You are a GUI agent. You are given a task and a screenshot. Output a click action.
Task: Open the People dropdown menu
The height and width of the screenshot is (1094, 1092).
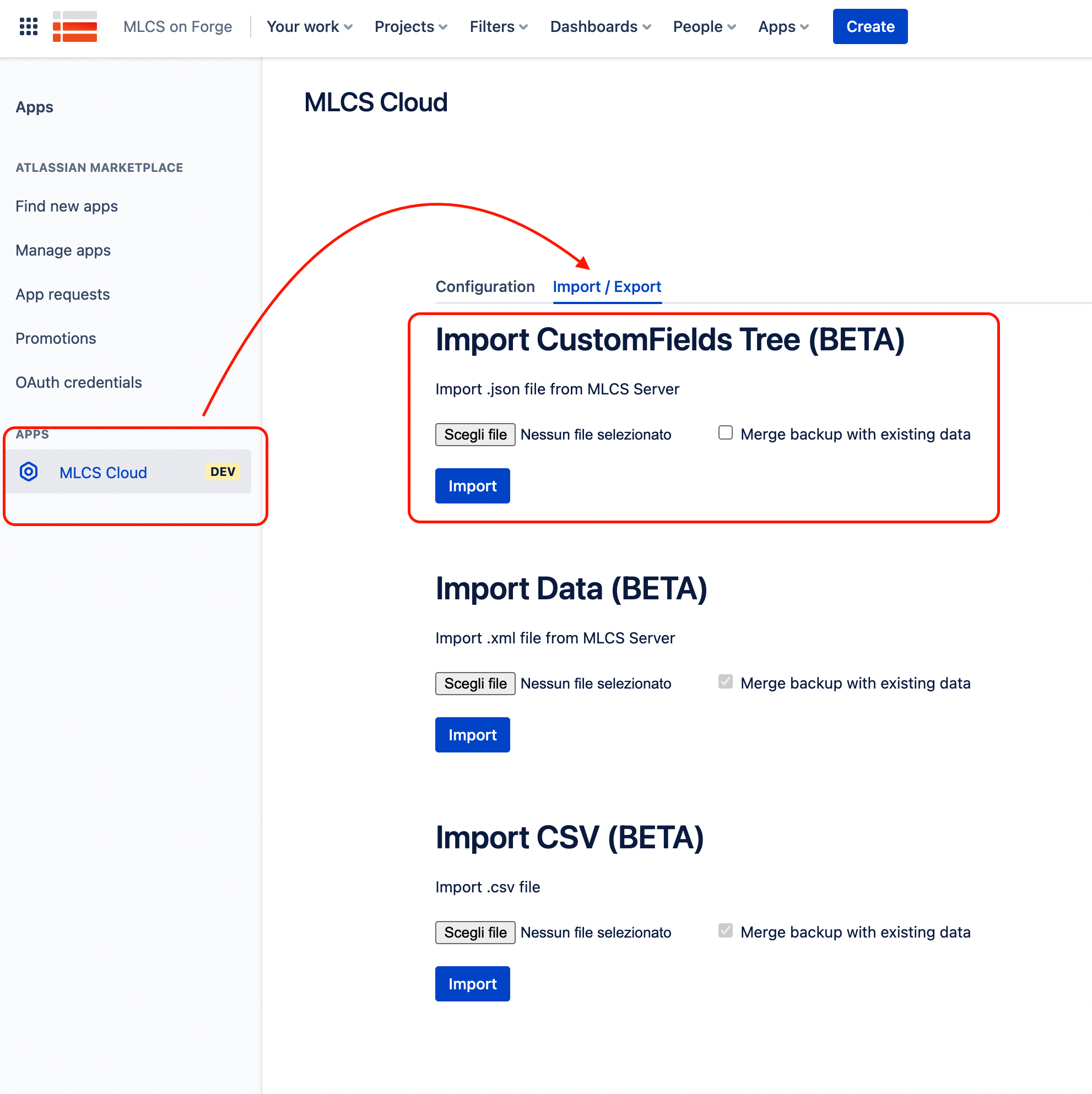[x=704, y=26]
